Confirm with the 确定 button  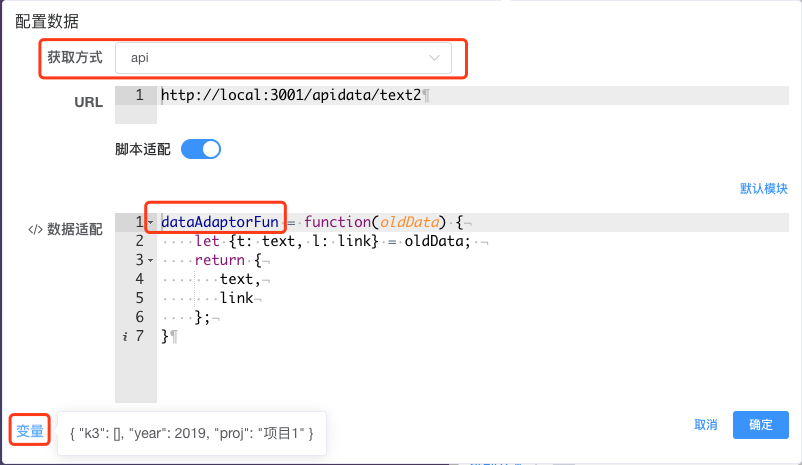point(760,425)
